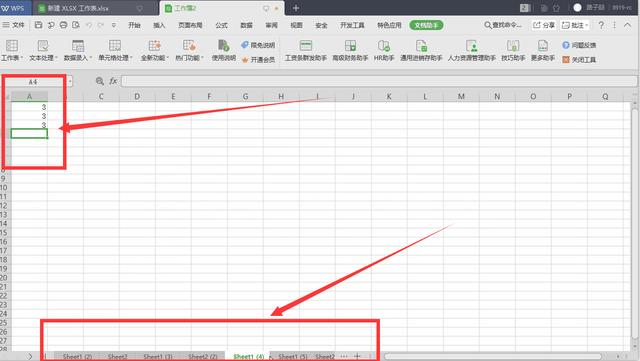
Task: Select column header K
Action: (389, 96)
